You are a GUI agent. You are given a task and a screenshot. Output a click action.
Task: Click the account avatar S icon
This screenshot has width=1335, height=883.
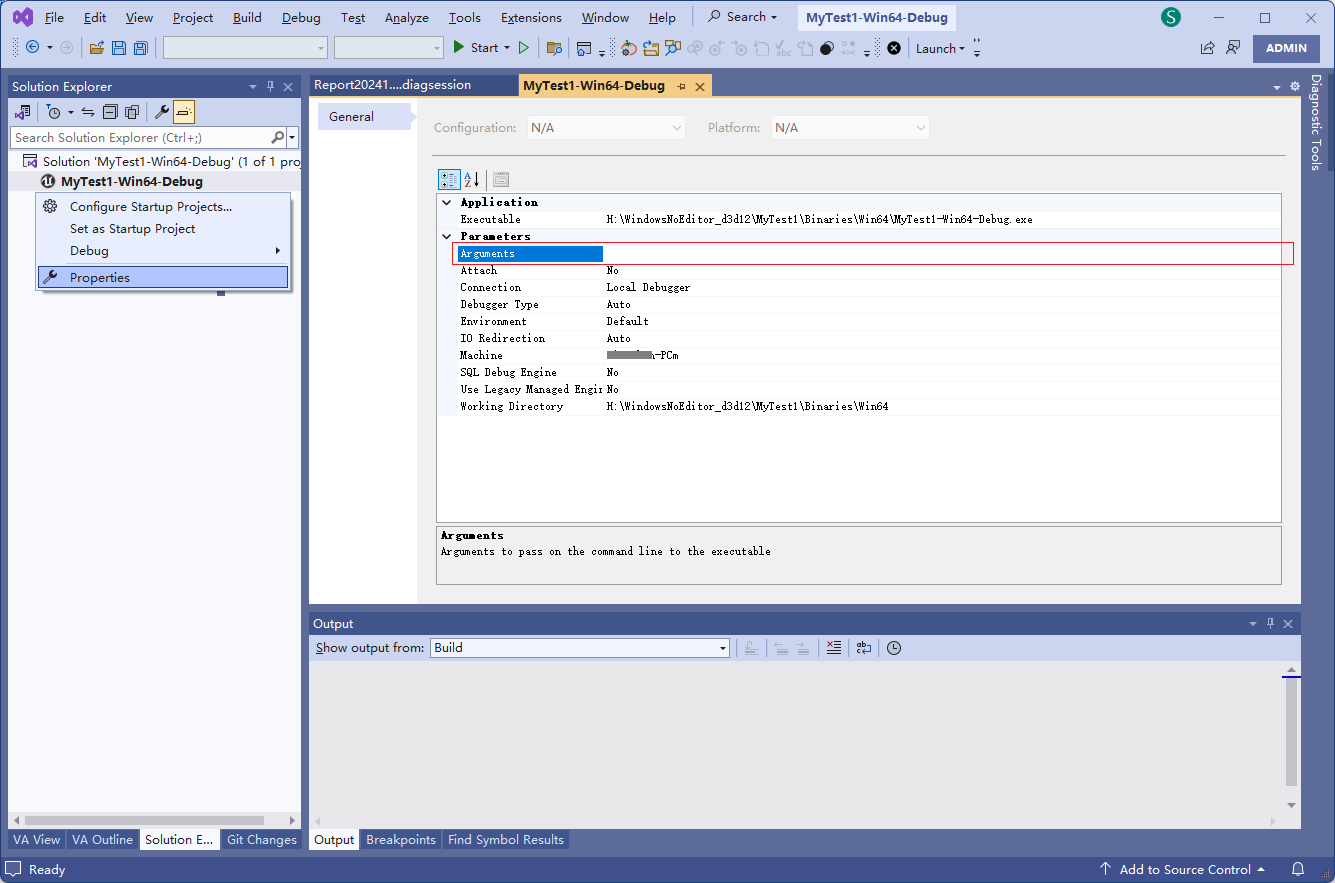click(x=1171, y=17)
